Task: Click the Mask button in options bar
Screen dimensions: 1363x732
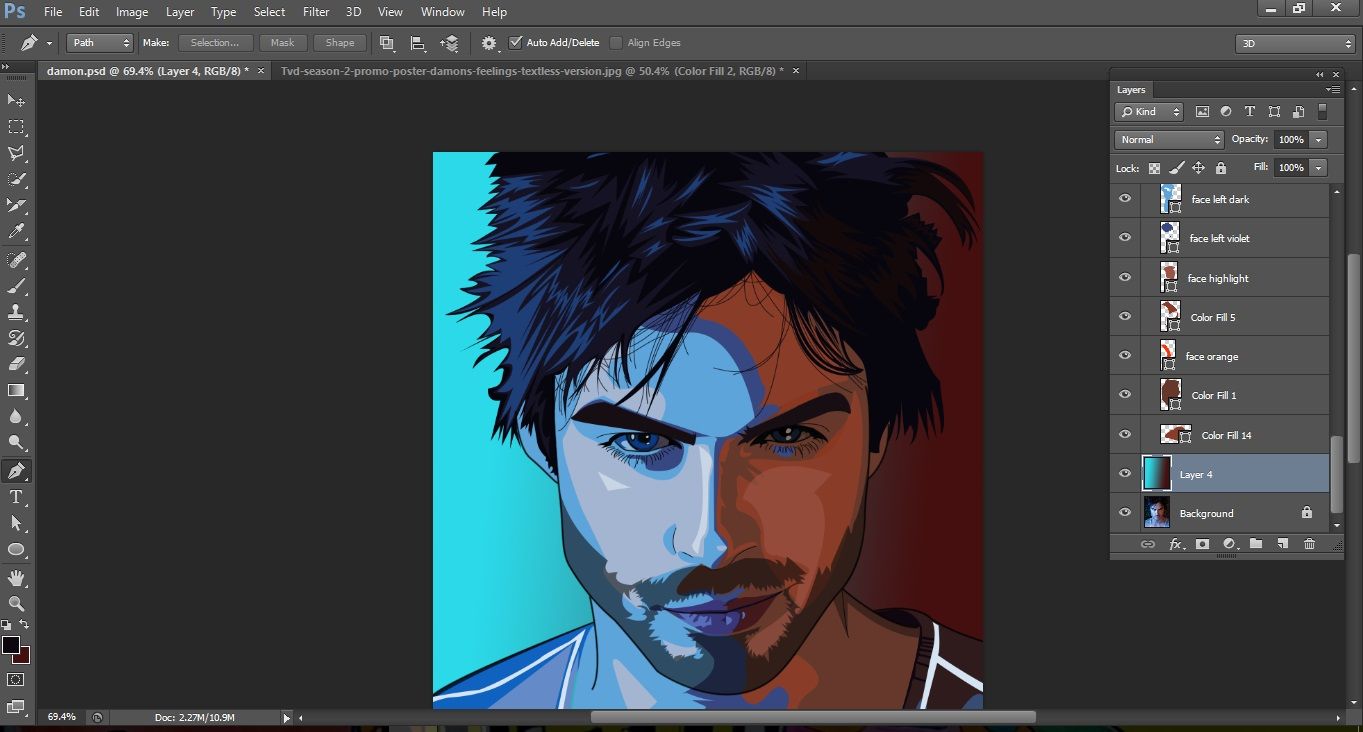Action: pyautogui.click(x=283, y=43)
